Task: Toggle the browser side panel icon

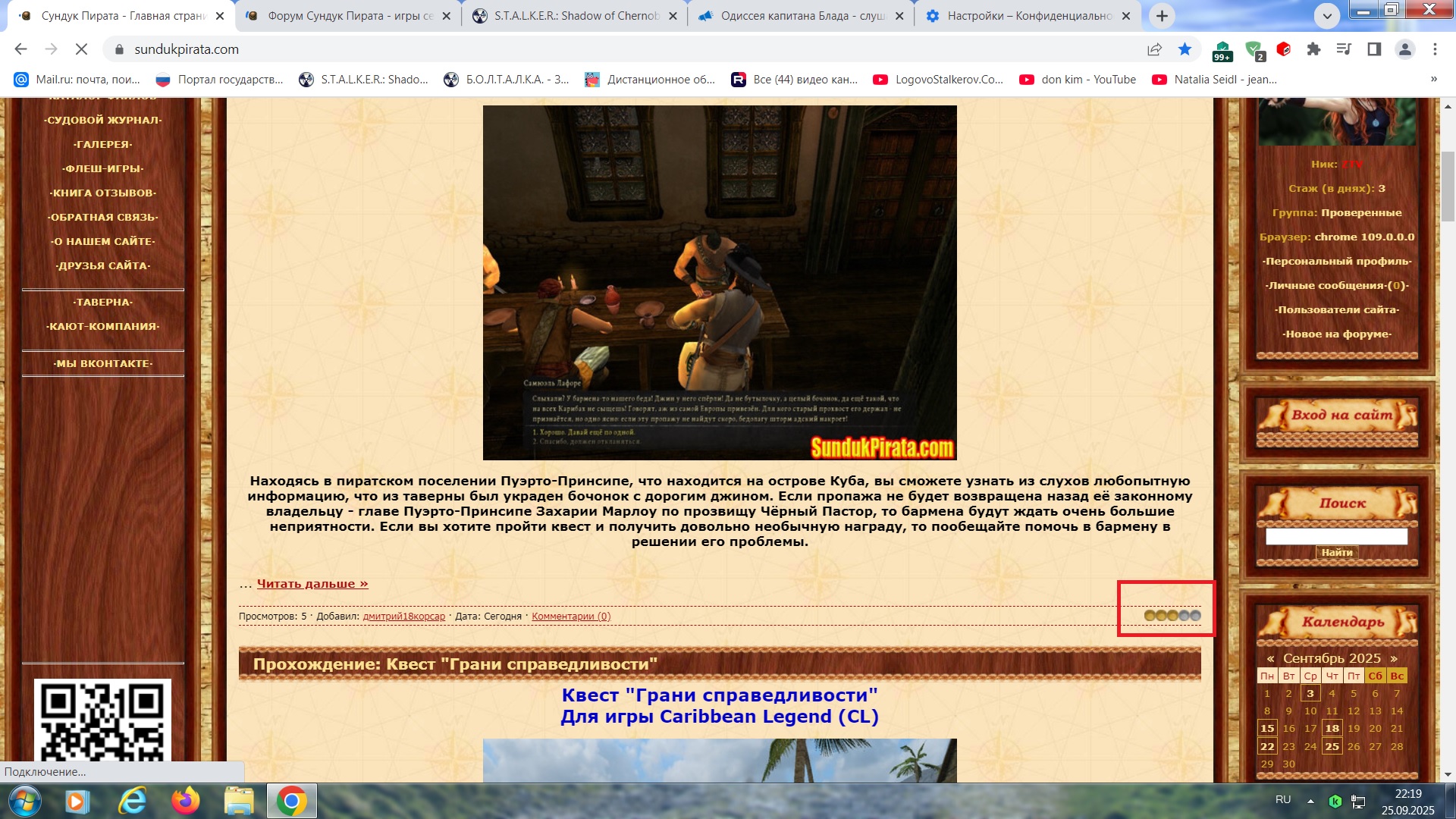Action: click(1374, 49)
